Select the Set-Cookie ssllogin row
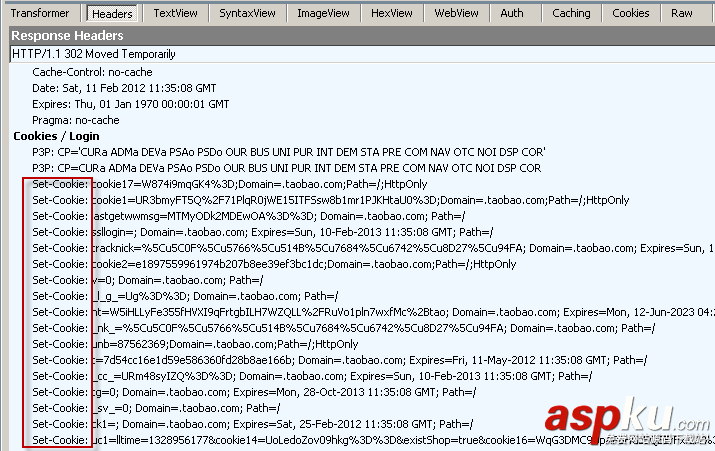Screen dimensions: 715x451 pyautogui.click(x=263, y=232)
